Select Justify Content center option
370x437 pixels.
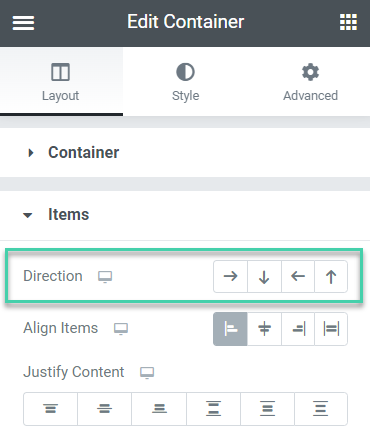click(105, 409)
